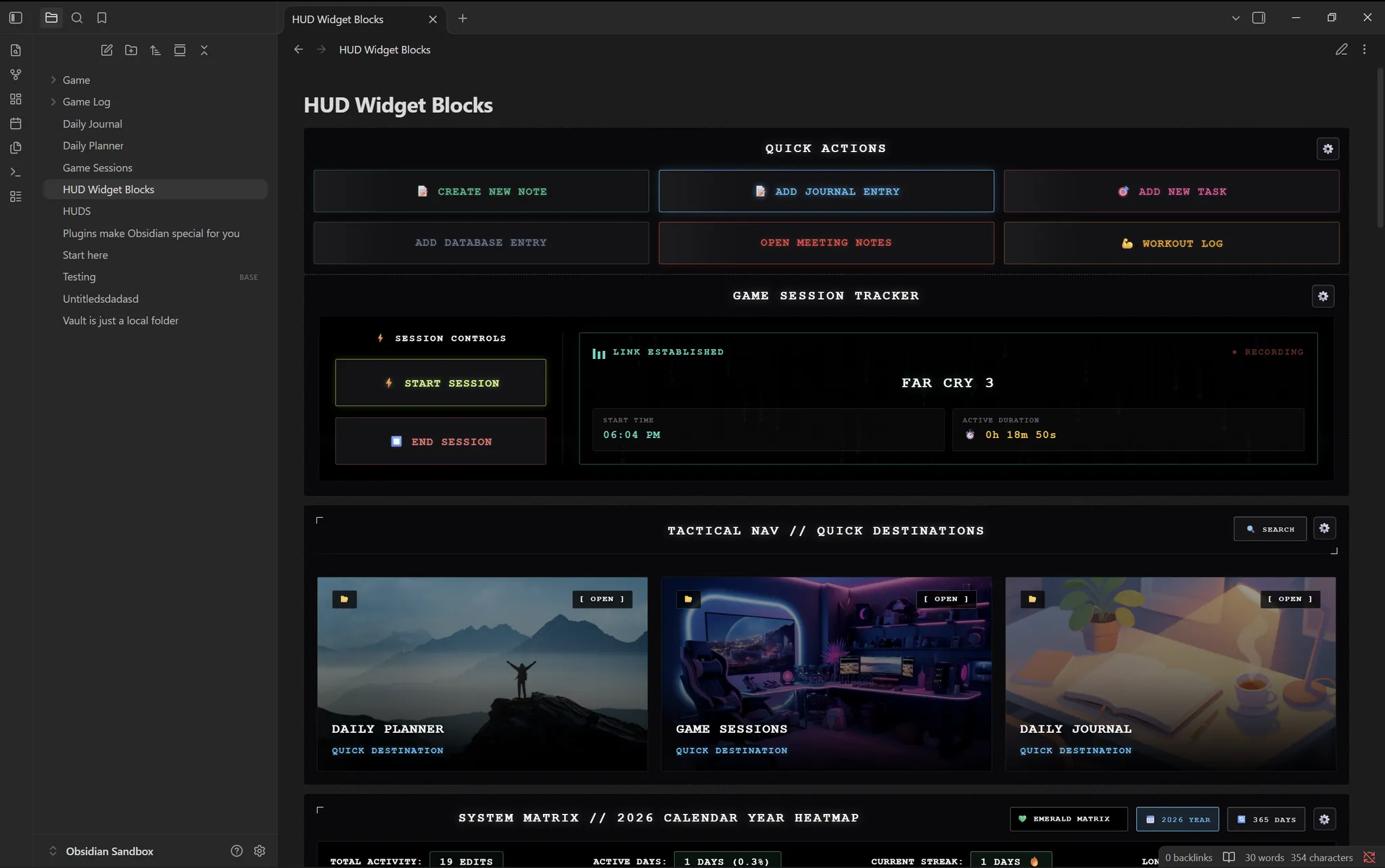Click the page vertical scrollbar
This screenshot has width=1385, height=868.
(1380, 147)
